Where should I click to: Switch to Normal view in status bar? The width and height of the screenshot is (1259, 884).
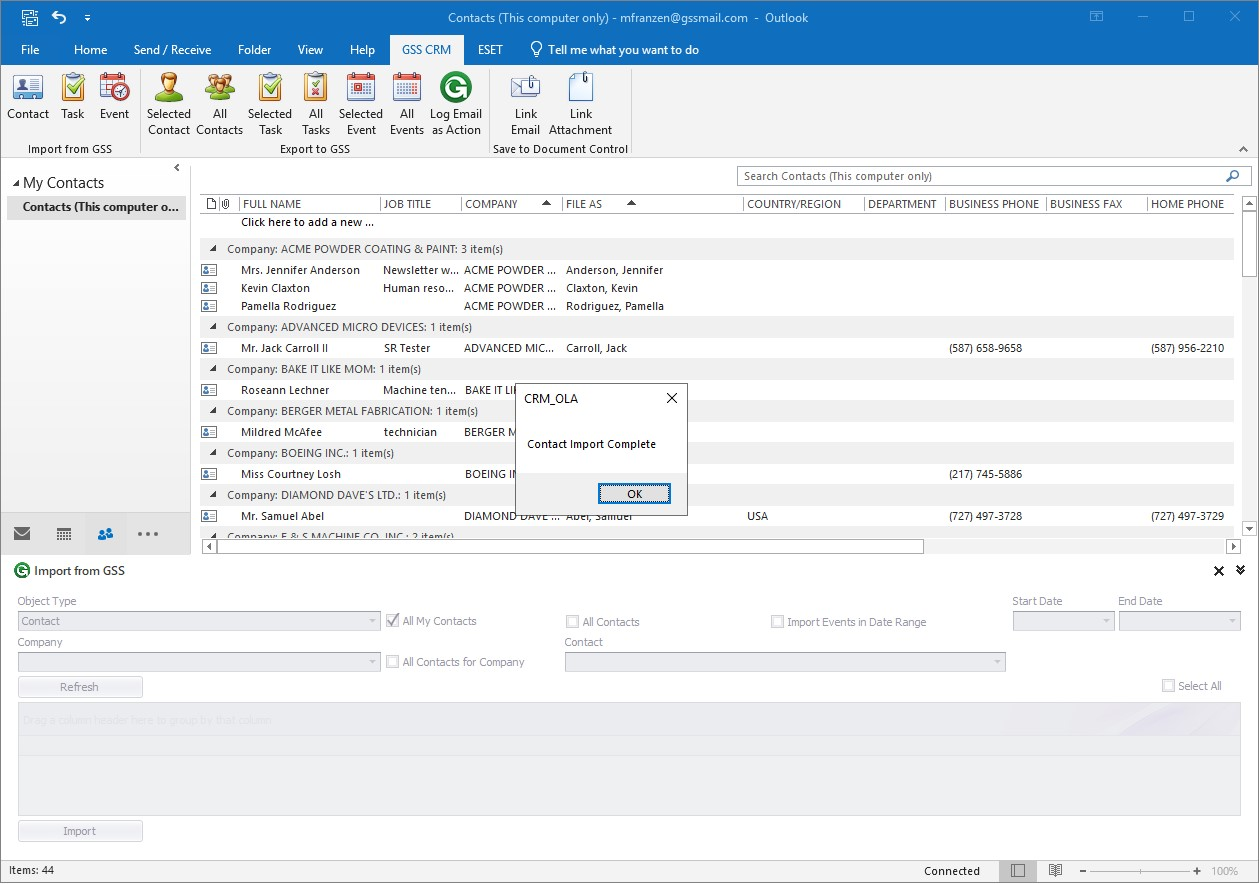[1017, 871]
